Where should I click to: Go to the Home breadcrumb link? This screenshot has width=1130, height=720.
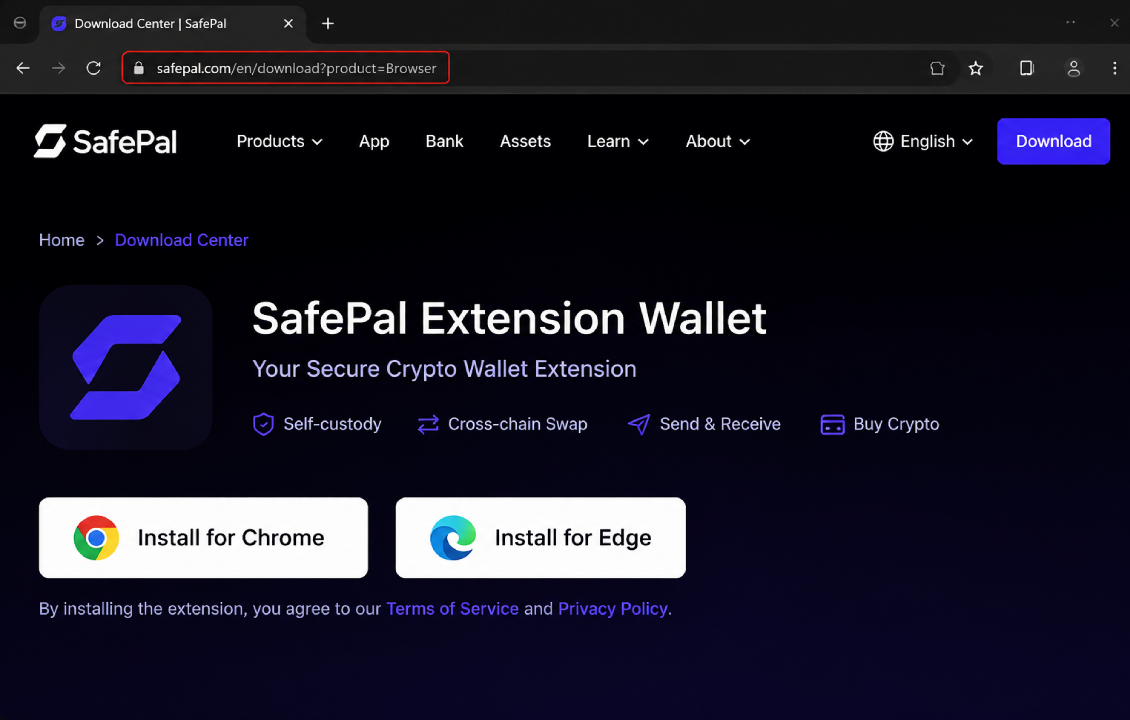click(x=61, y=240)
